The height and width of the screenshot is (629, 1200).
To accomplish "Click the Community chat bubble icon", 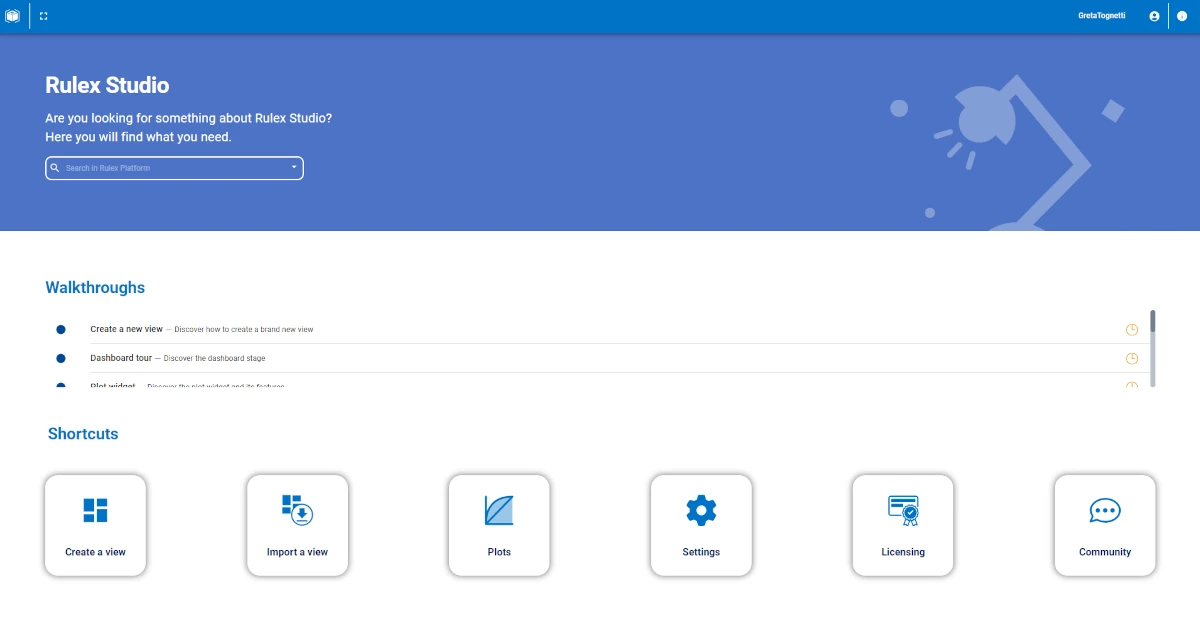I will (x=1105, y=510).
